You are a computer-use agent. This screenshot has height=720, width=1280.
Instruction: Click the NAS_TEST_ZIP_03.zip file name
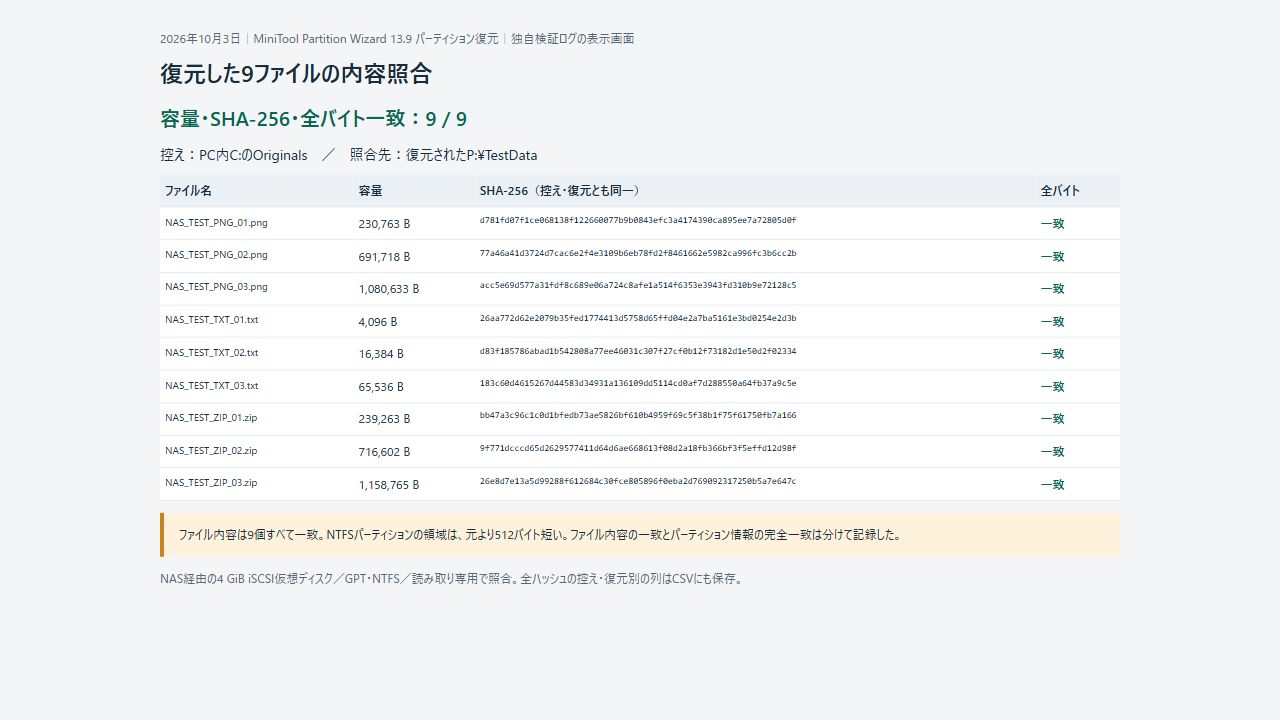[211, 483]
